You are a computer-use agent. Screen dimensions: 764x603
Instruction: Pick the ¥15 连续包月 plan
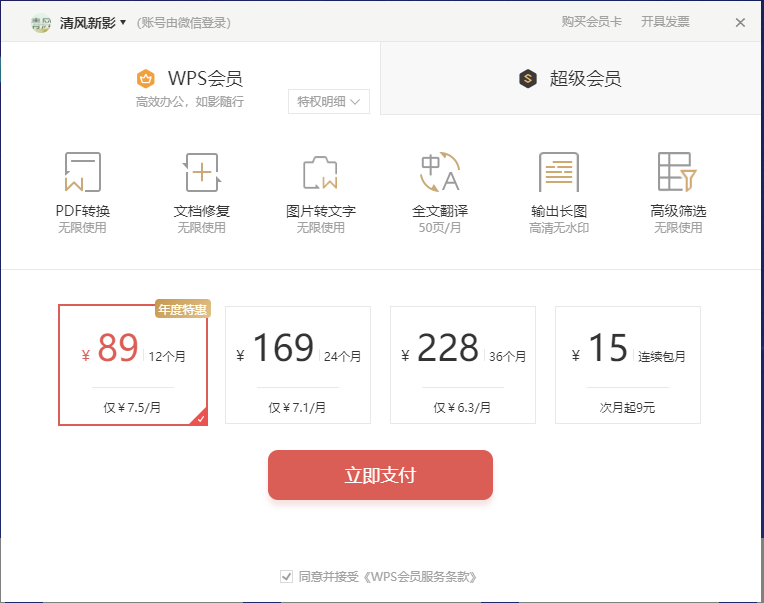coord(628,365)
